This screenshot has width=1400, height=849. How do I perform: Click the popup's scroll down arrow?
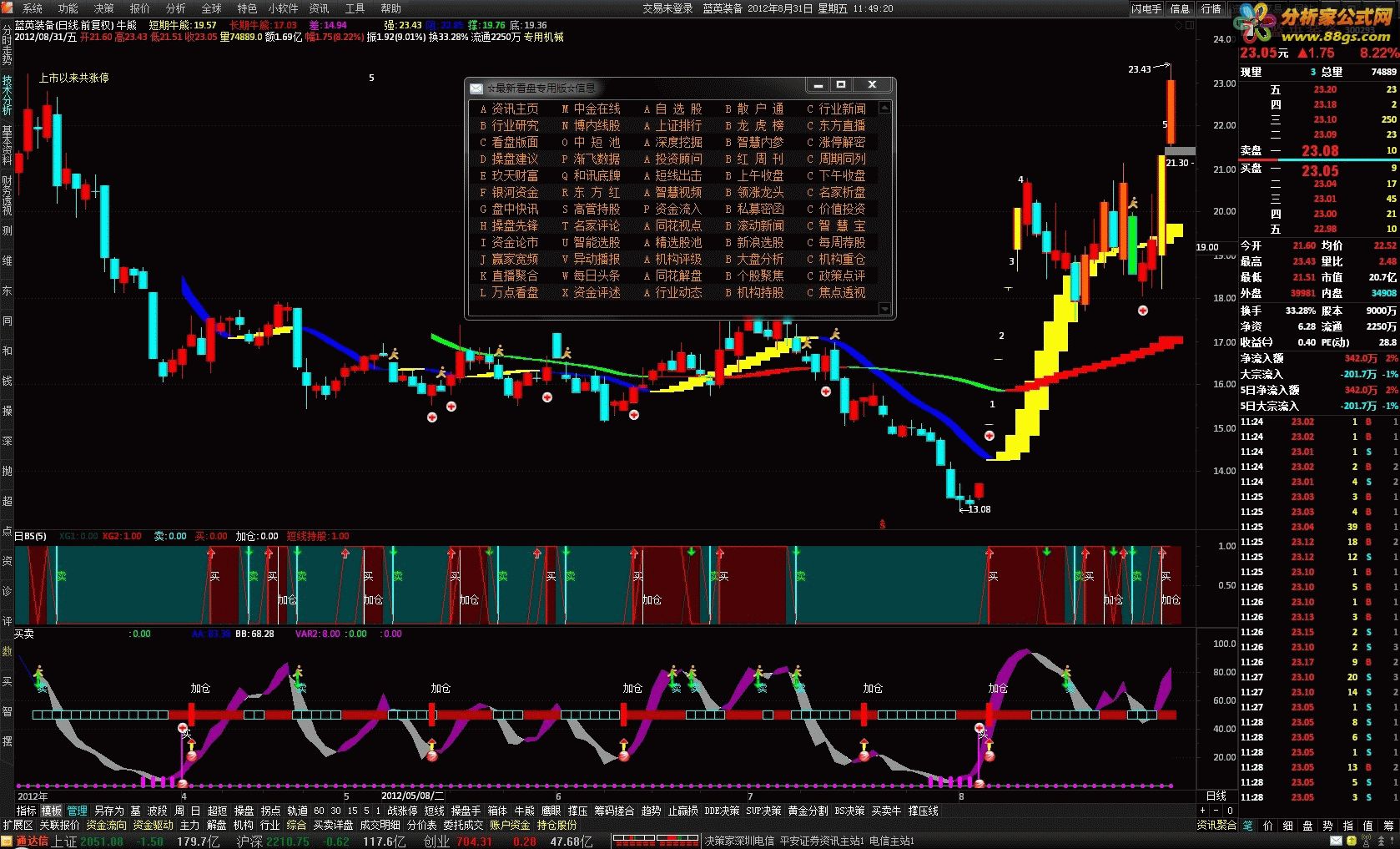[x=884, y=309]
